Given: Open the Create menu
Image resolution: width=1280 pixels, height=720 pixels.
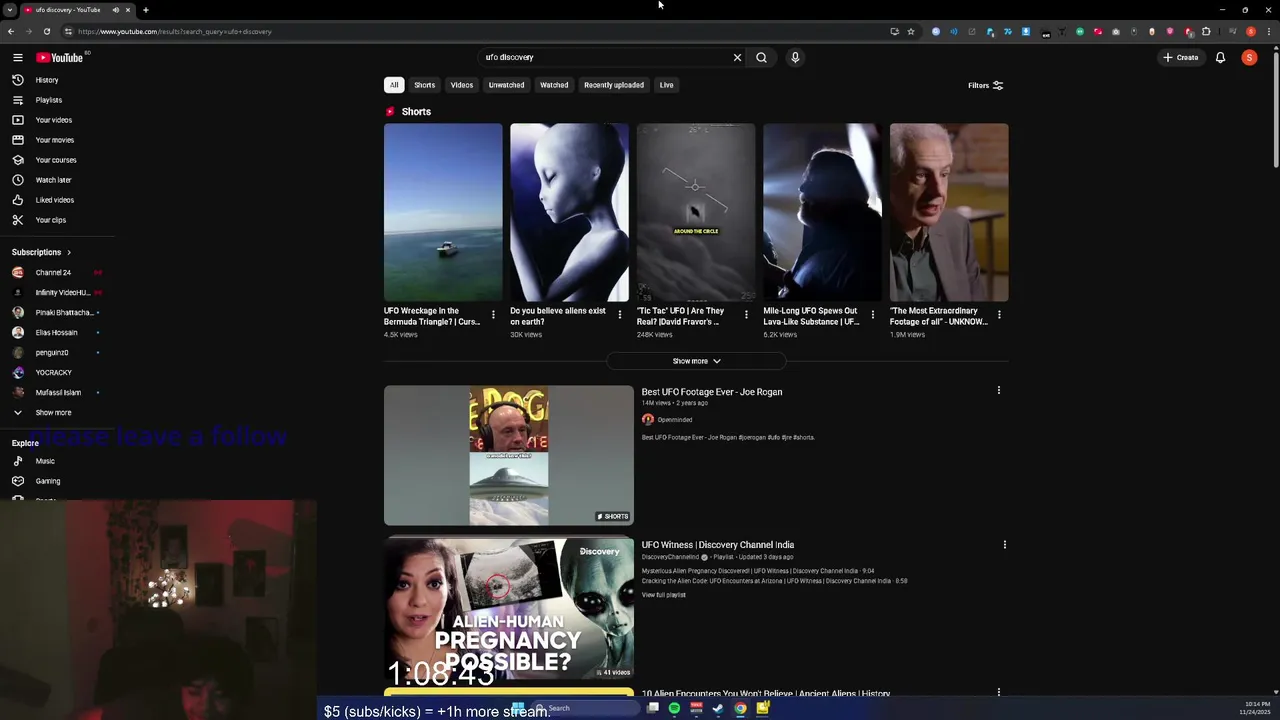Looking at the screenshot, I should (x=1181, y=57).
